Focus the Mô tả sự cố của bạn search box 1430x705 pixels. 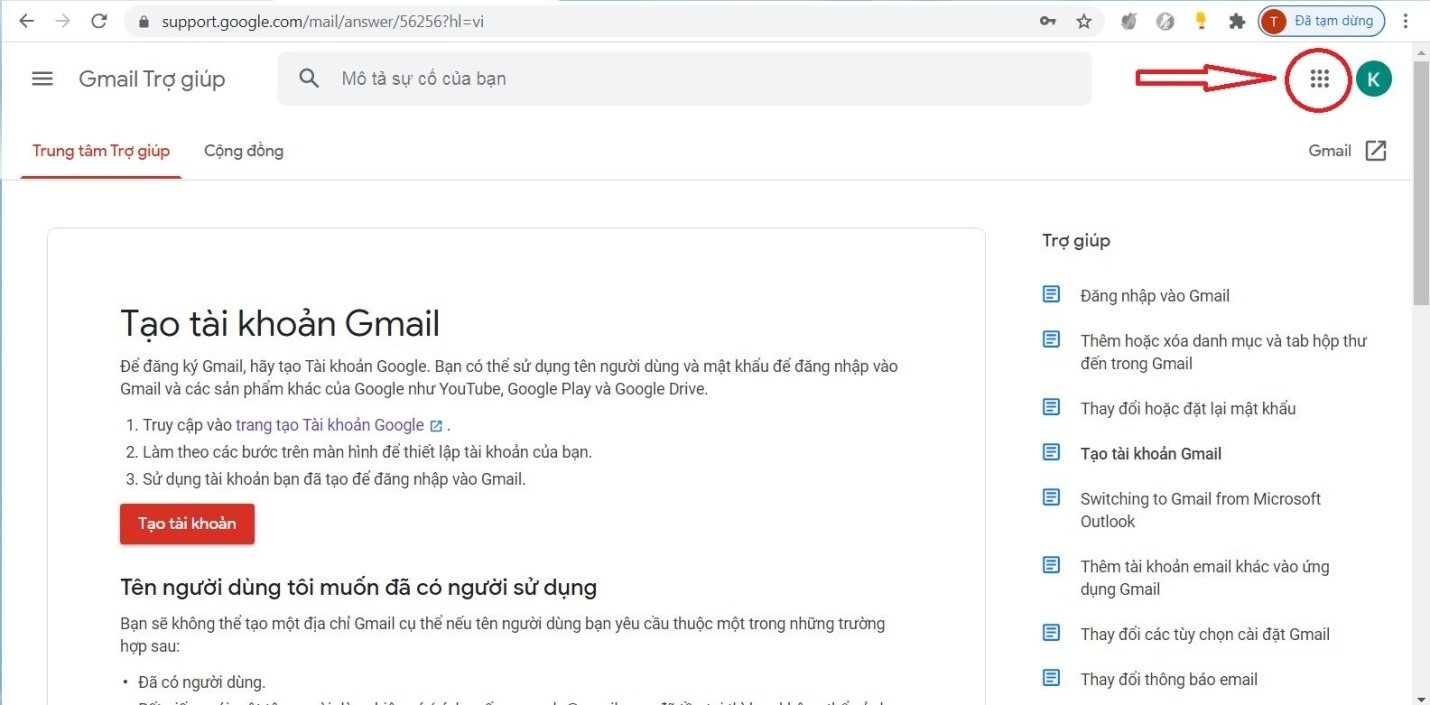[684, 78]
